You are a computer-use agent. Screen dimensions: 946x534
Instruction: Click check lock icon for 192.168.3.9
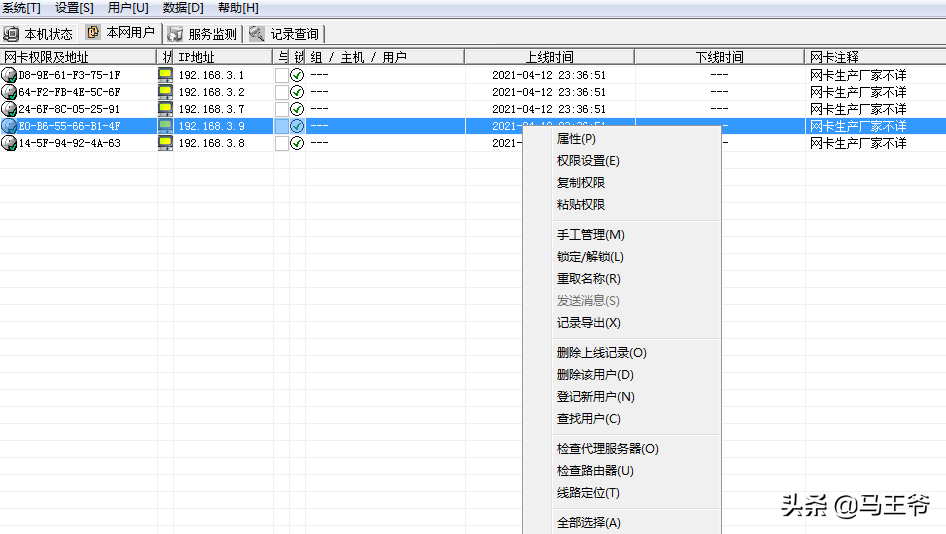[x=297, y=126]
